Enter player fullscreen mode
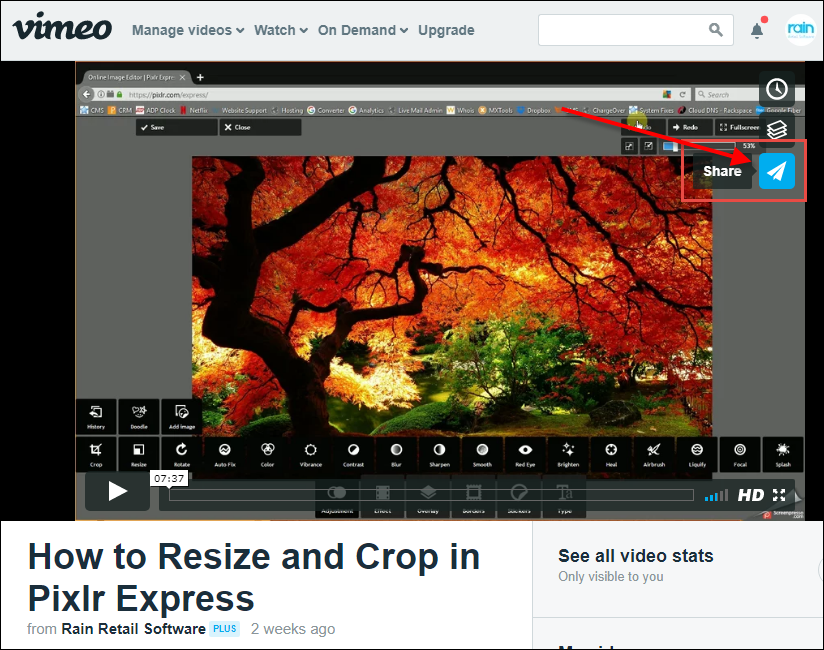The width and height of the screenshot is (824, 650). click(779, 495)
